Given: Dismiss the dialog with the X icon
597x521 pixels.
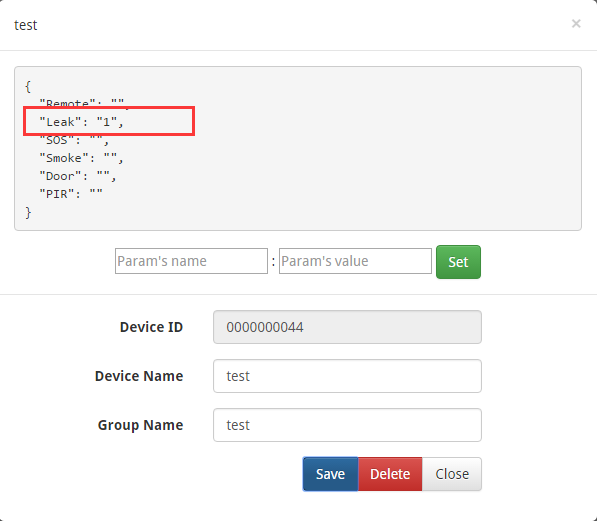Looking at the screenshot, I should pos(576,24).
